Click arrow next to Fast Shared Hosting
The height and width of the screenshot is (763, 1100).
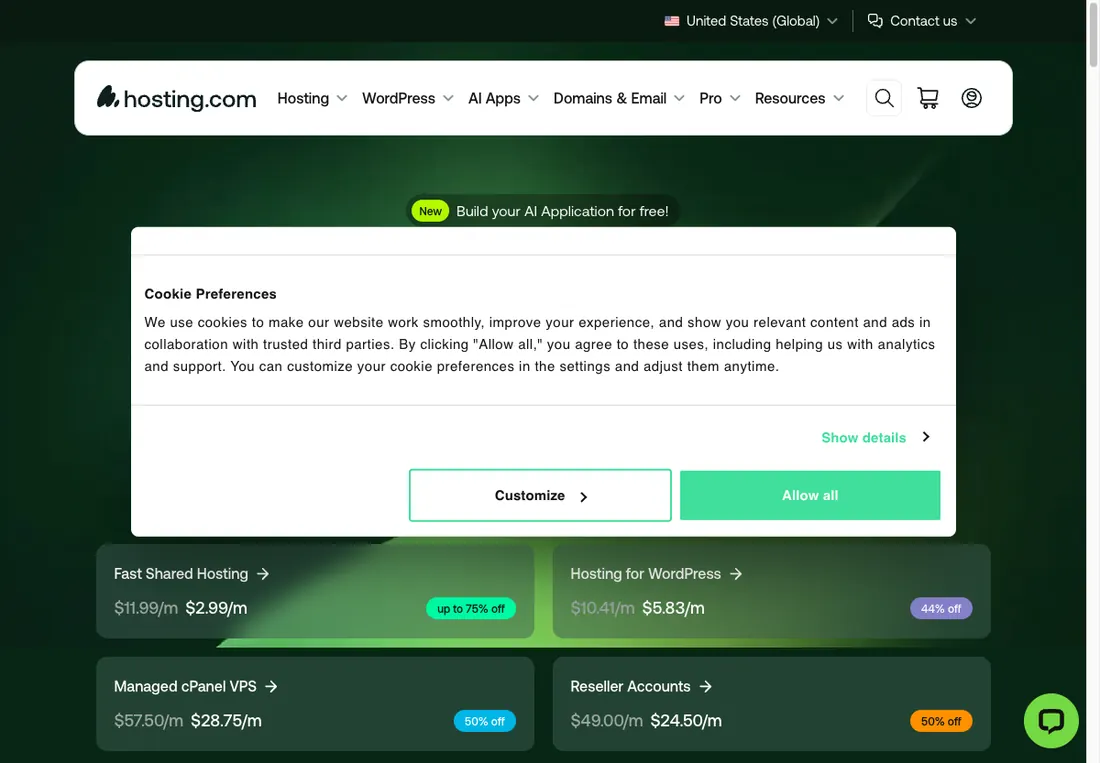point(263,574)
